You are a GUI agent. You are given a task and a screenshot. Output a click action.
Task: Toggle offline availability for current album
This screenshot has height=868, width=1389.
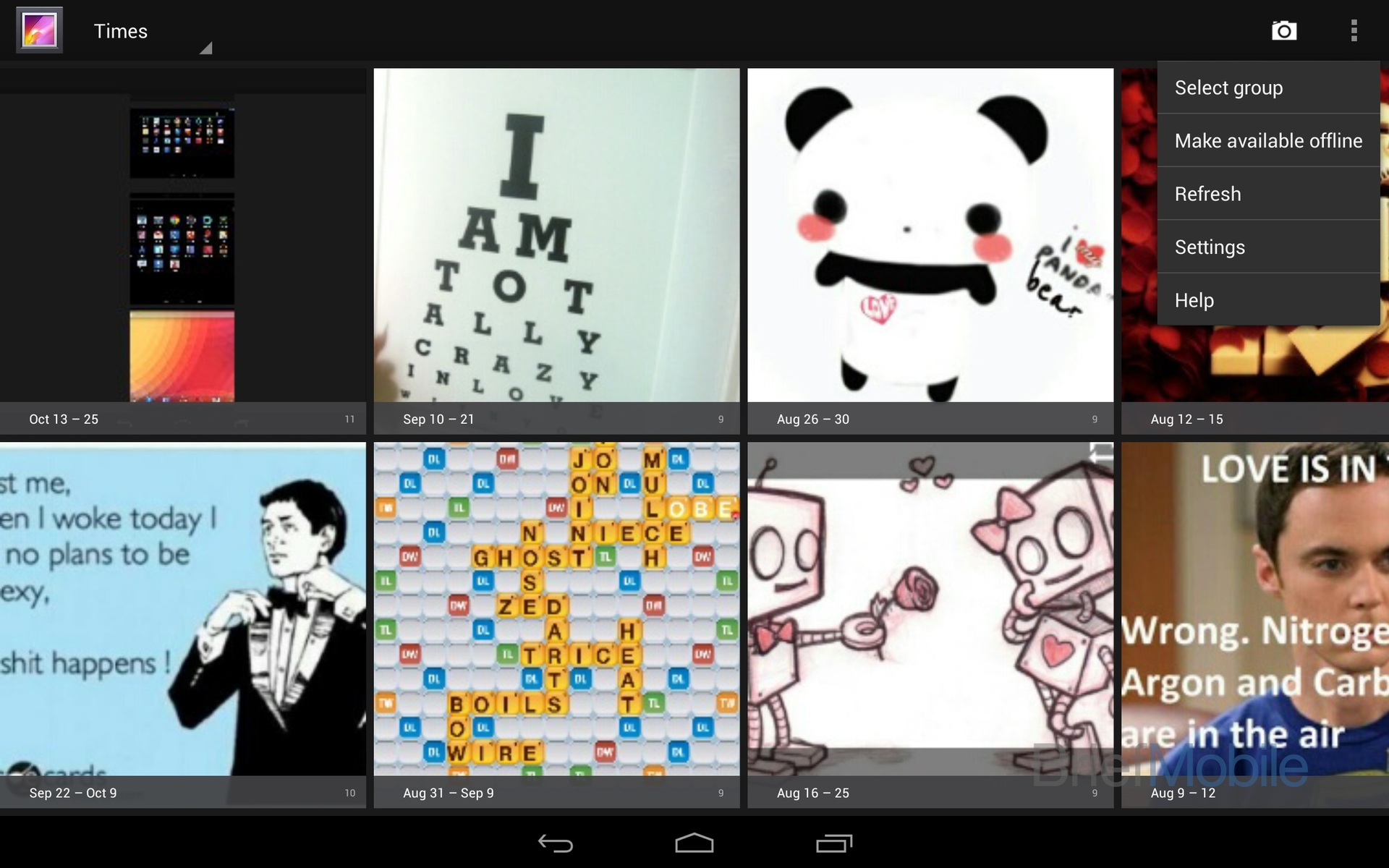pos(1268,140)
